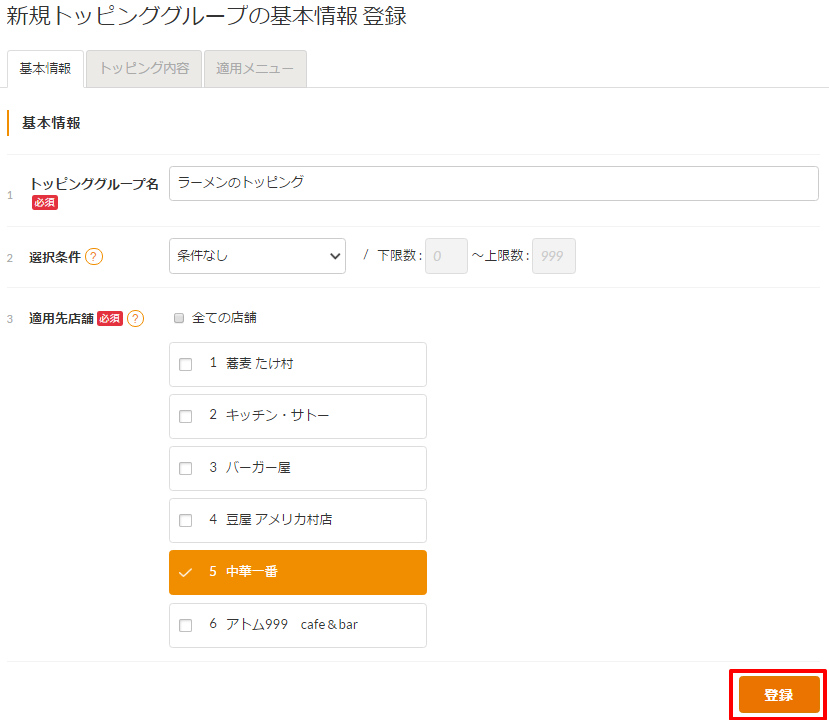829x720 pixels.
Task: Click the 下限数 input box
Action: click(446, 256)
